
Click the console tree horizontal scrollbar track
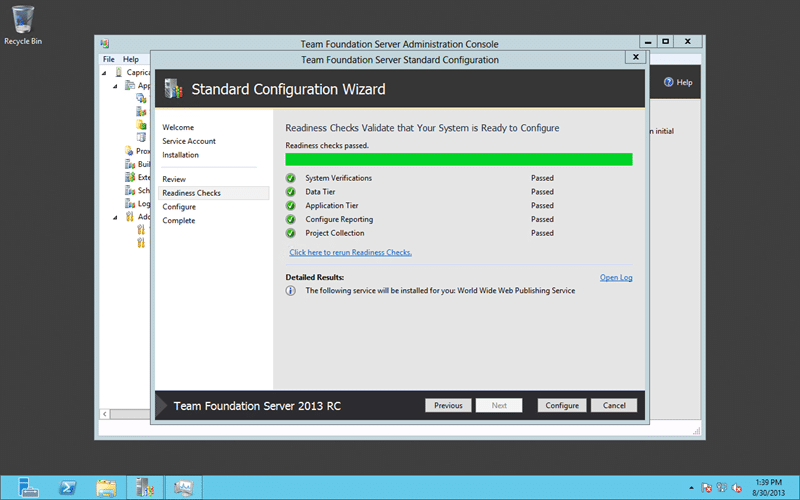point(130,414)
